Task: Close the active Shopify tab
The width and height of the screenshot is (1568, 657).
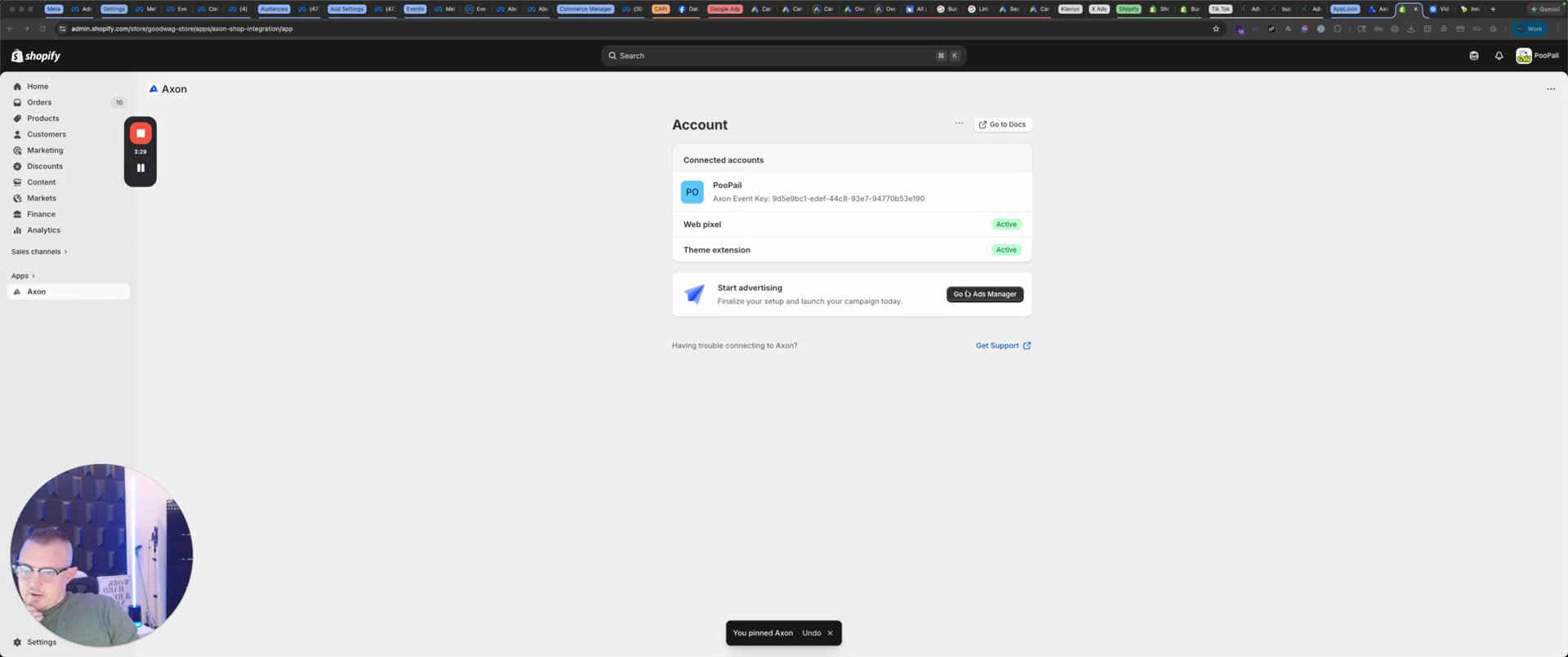Action: click(x=1415, y=9)
